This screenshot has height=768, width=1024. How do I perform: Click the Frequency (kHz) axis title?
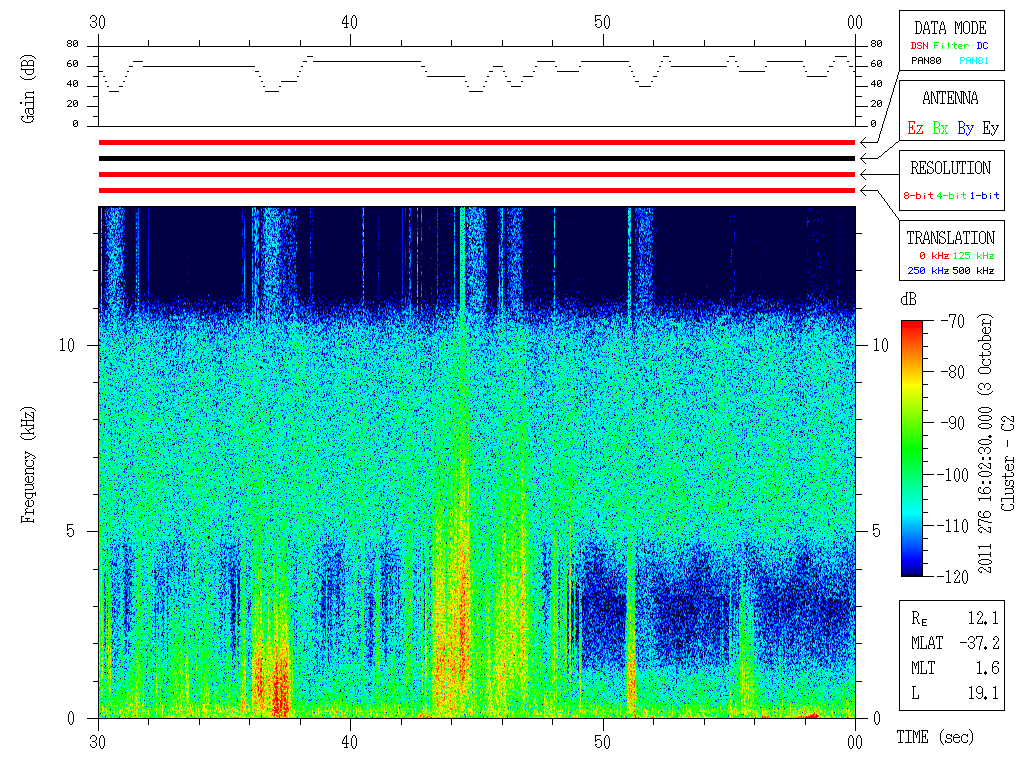[x=27, y=465]
